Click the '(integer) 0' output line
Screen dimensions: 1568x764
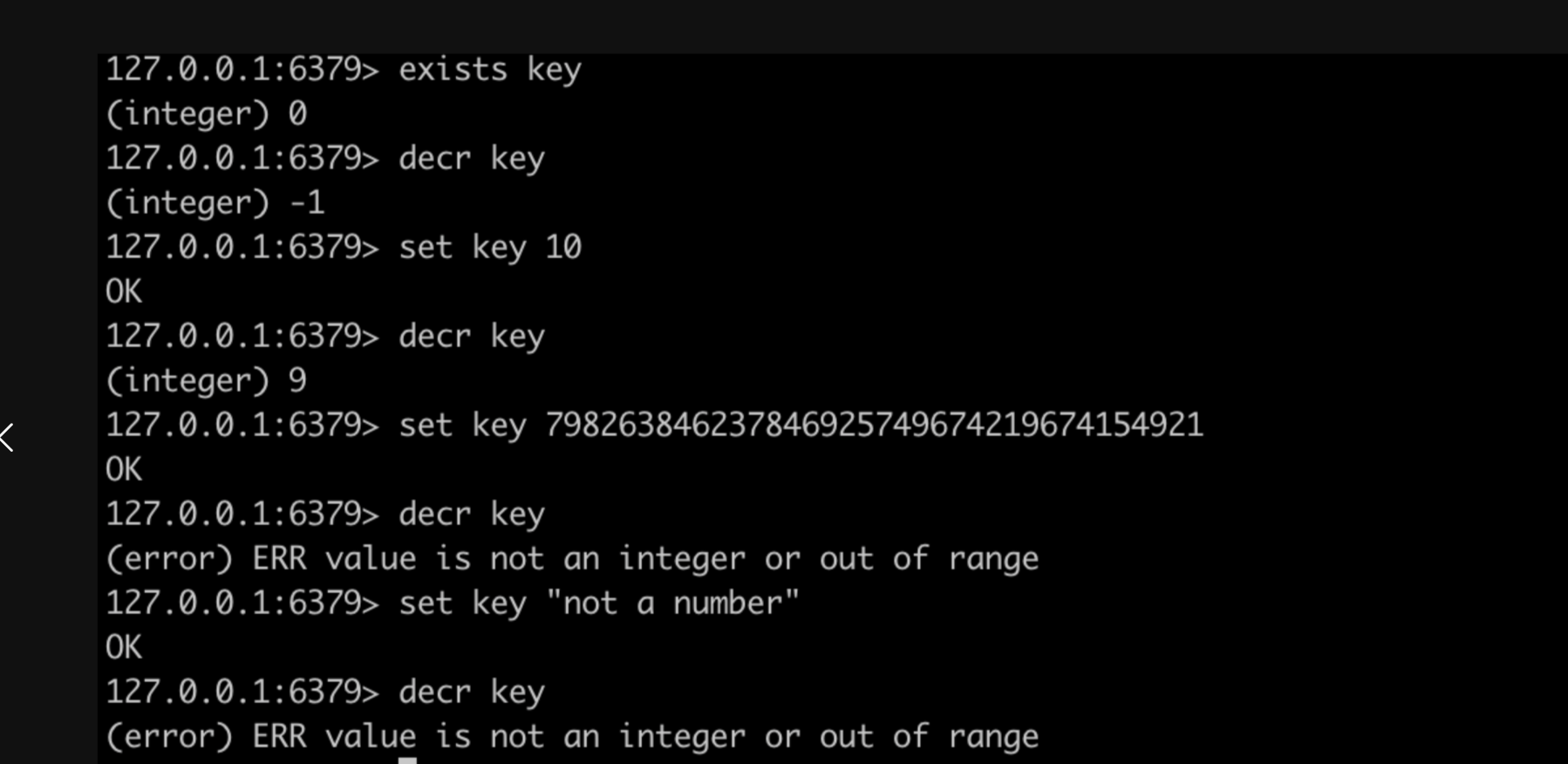coord(207,114)
